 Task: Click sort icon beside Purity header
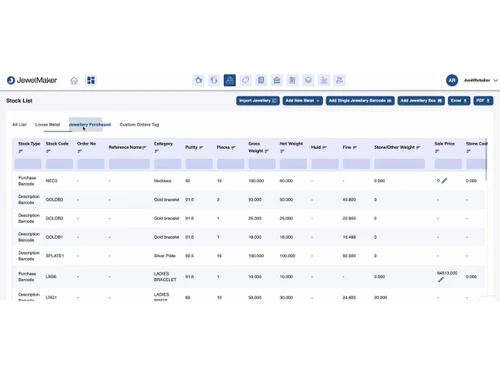tap(201, 147)
